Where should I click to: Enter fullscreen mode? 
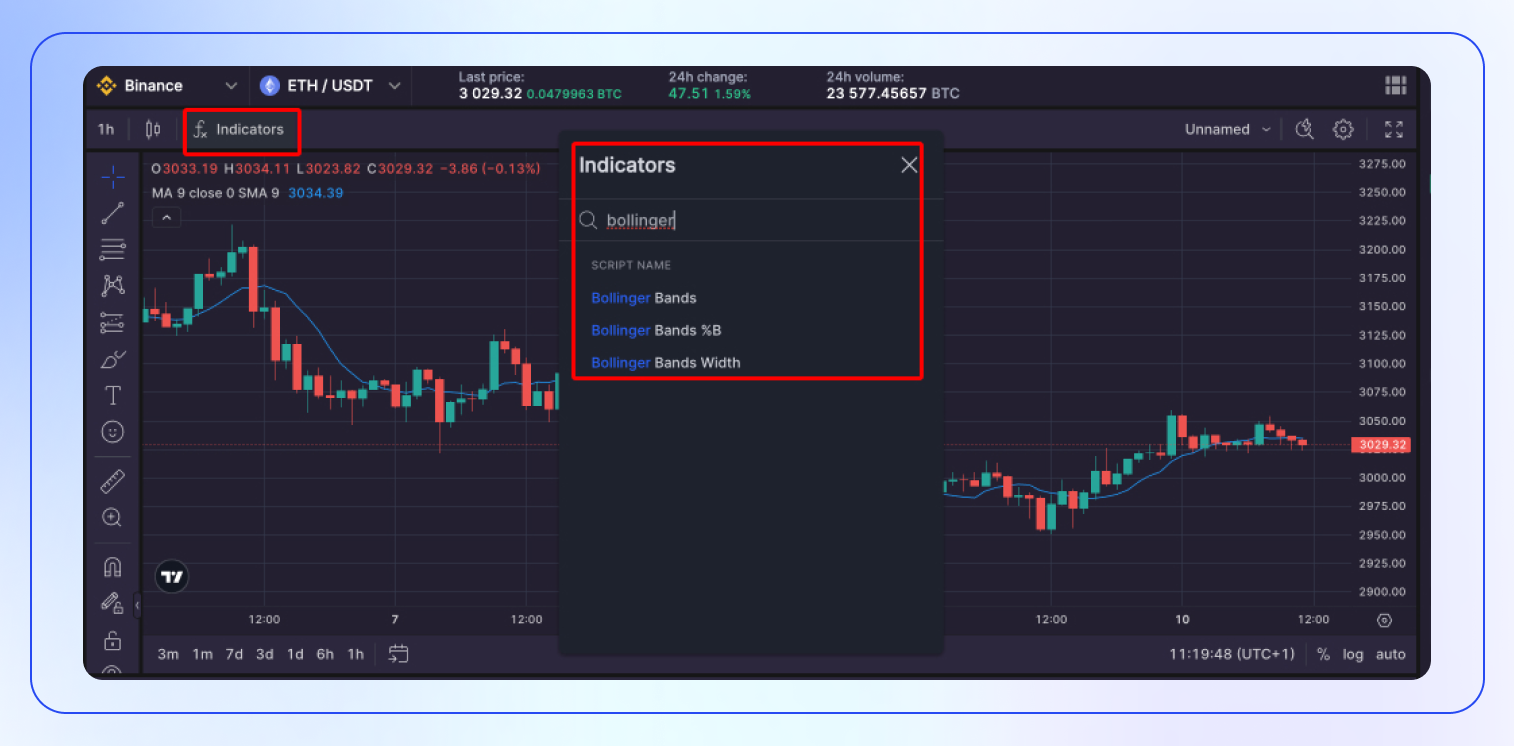[x=1394, y=129]
